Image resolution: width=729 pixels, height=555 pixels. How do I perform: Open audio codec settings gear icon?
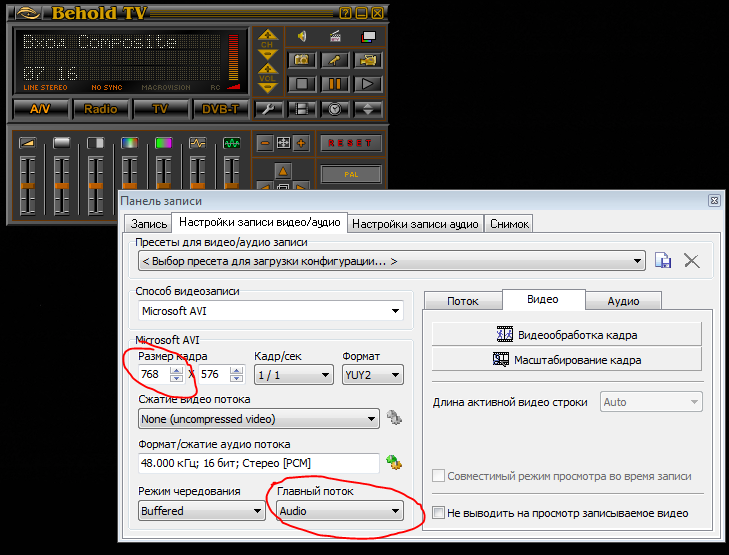394,463
